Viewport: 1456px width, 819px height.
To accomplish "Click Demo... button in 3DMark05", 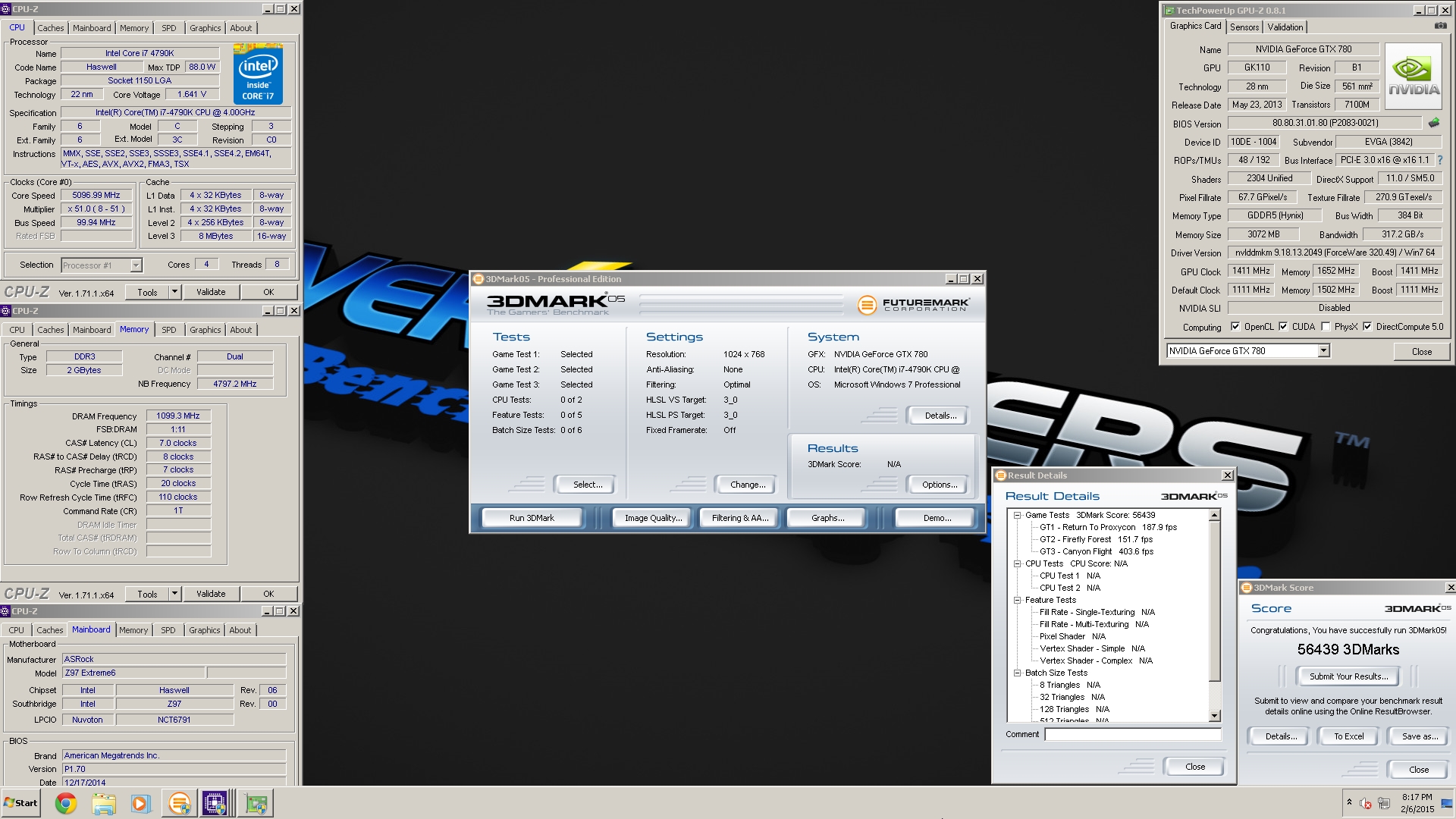I will click(937, 518).
